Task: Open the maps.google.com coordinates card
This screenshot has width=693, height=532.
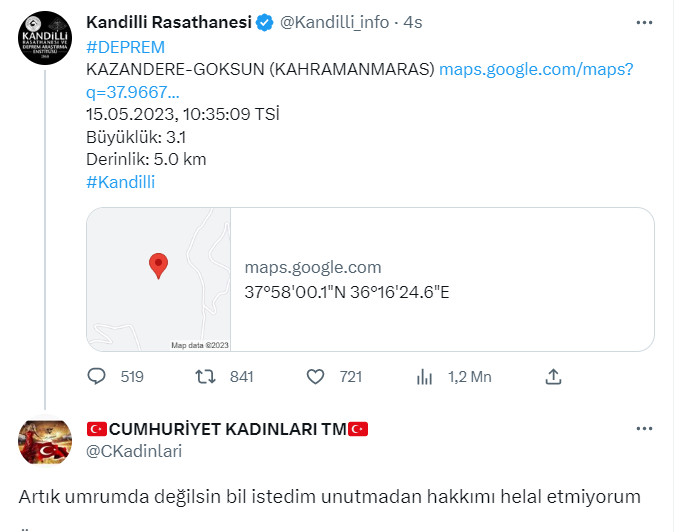Action: tap(442, 279)
